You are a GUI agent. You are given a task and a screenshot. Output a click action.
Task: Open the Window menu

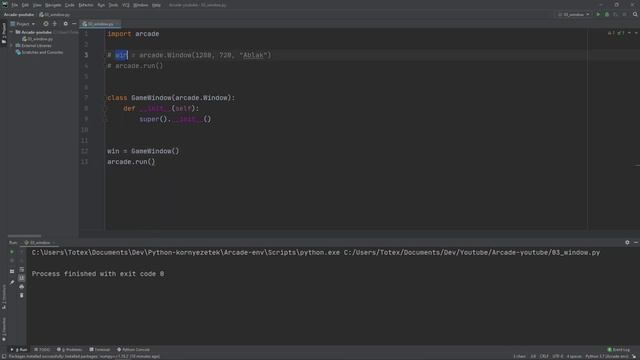coord(140,5)
